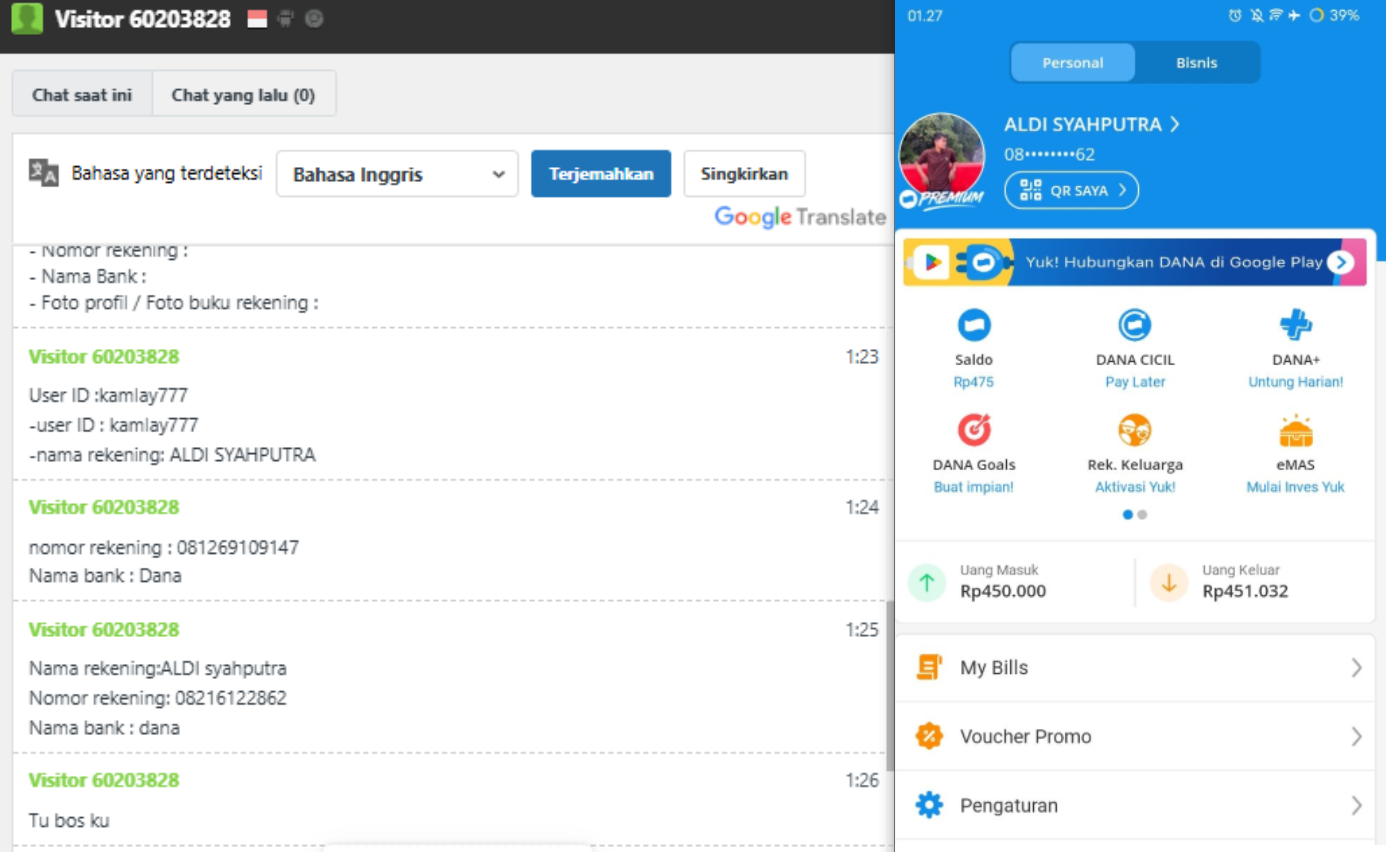Viewport: 1386px width, 852px height.
Task: Open the Bahasa Inggris language dropdown
Action: pyautogui.click(x=397, y=174)
